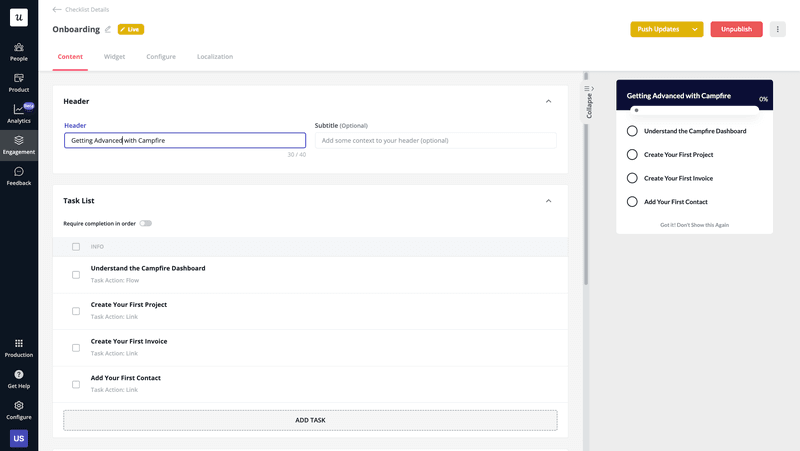Viewport: 800px width, 451px height.
Task: Open the Push Updates dropdown arrow
Action: click(695, 29)
